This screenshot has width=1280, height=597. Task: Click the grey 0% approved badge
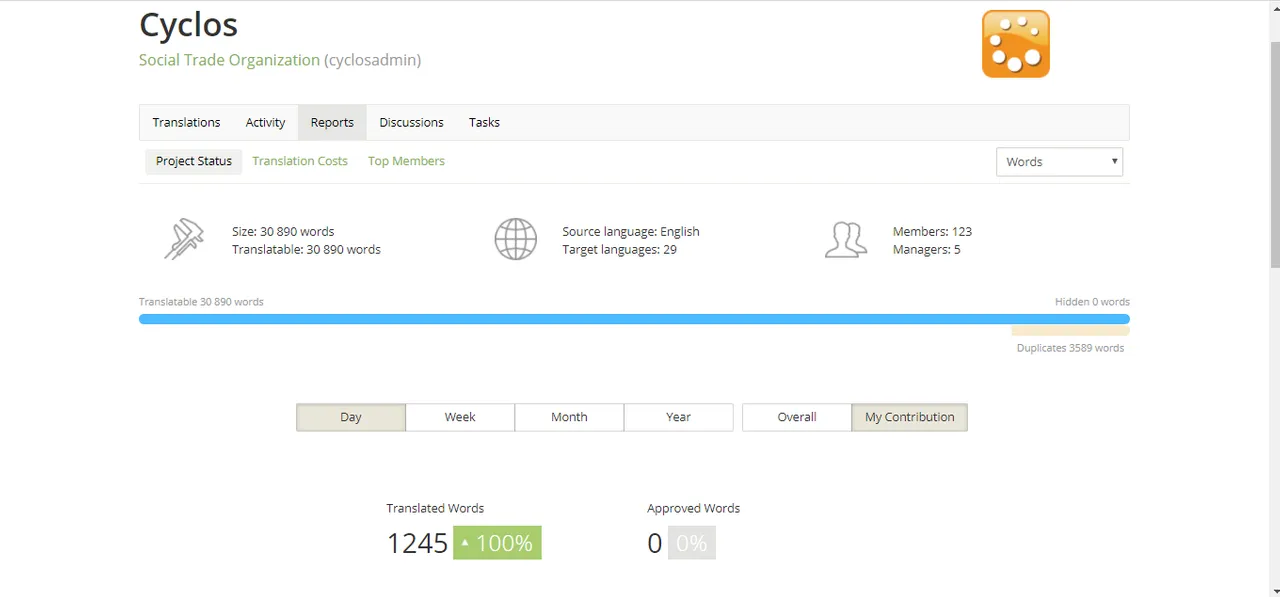point(692,543)
